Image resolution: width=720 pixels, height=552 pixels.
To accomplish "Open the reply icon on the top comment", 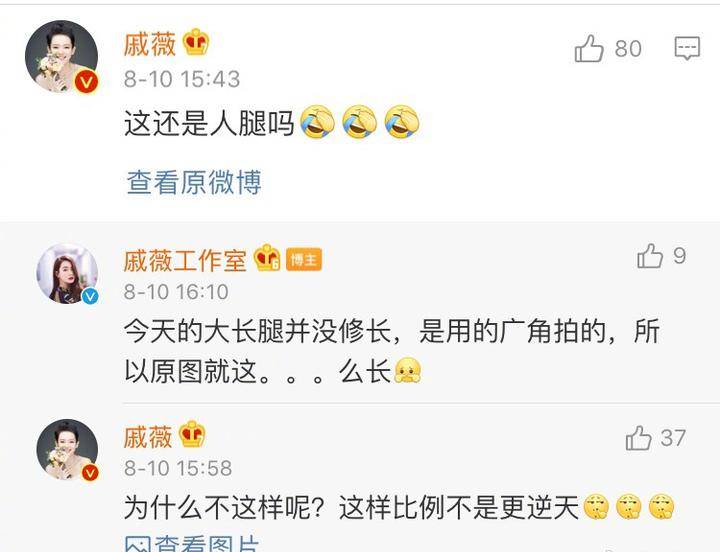I will click(687, 48).
